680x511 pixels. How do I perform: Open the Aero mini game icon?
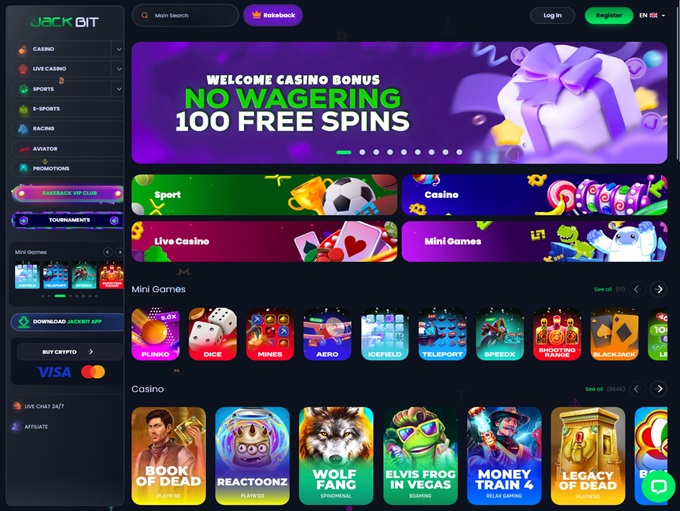coord(327,334)
